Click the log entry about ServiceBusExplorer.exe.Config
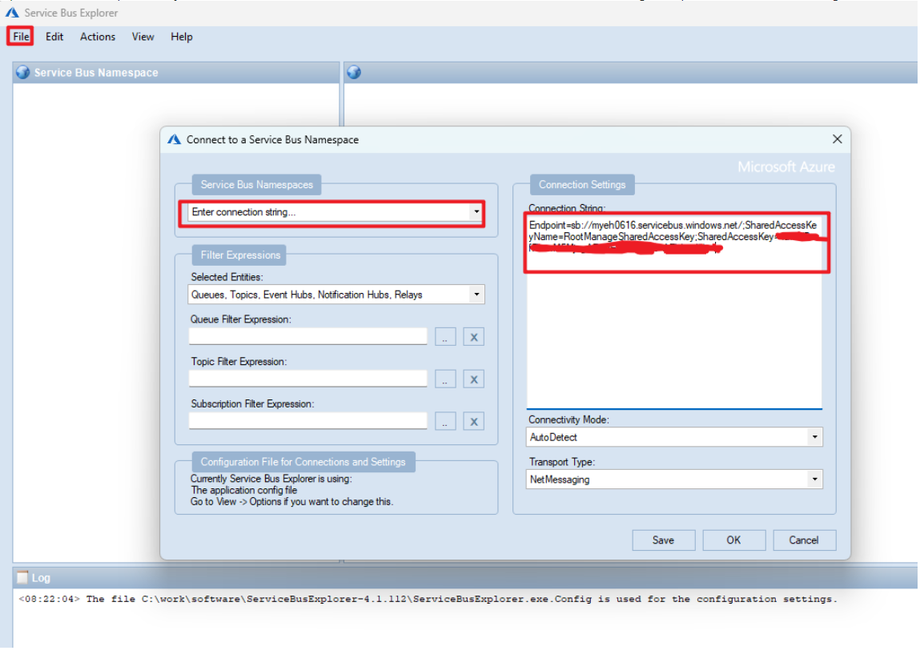This screenshot has height=650, width=920. 428,599
